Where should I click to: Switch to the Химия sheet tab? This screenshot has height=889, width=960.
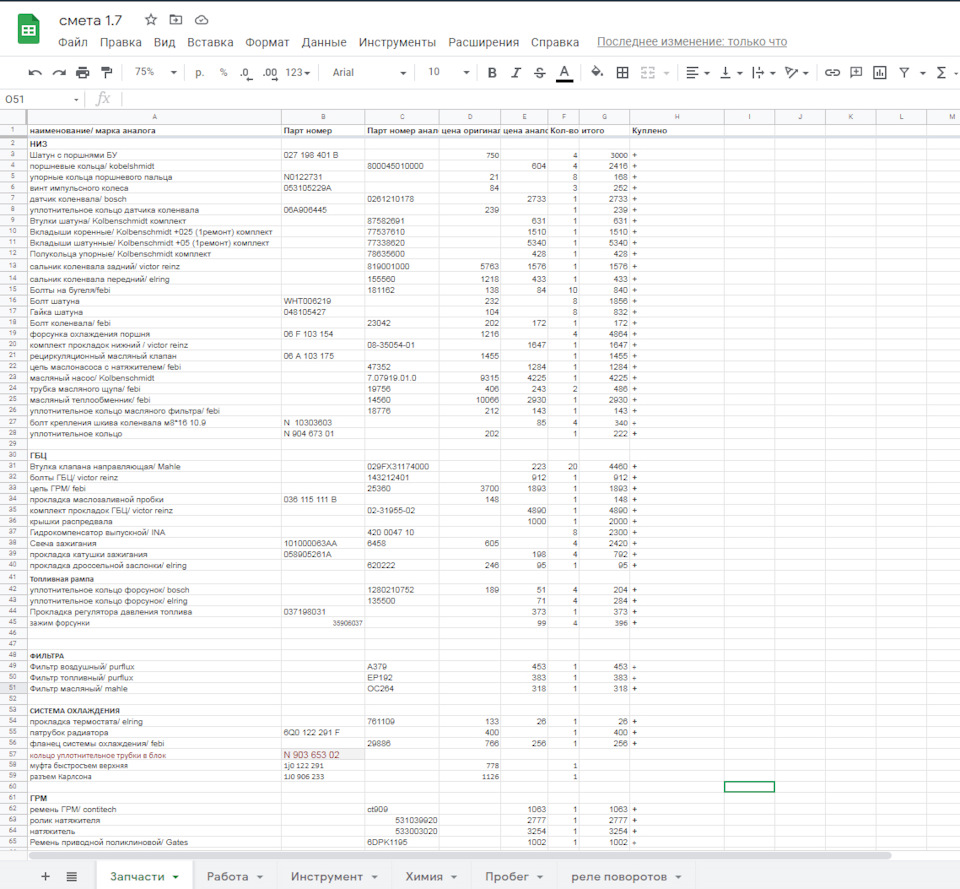click(431, 876)
